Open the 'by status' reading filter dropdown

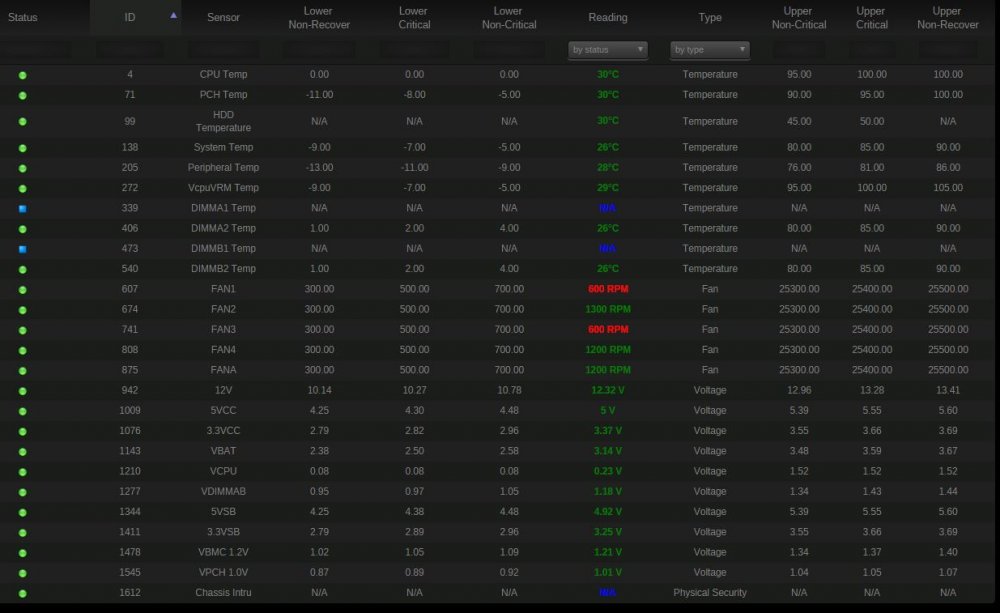coord(608,50)
